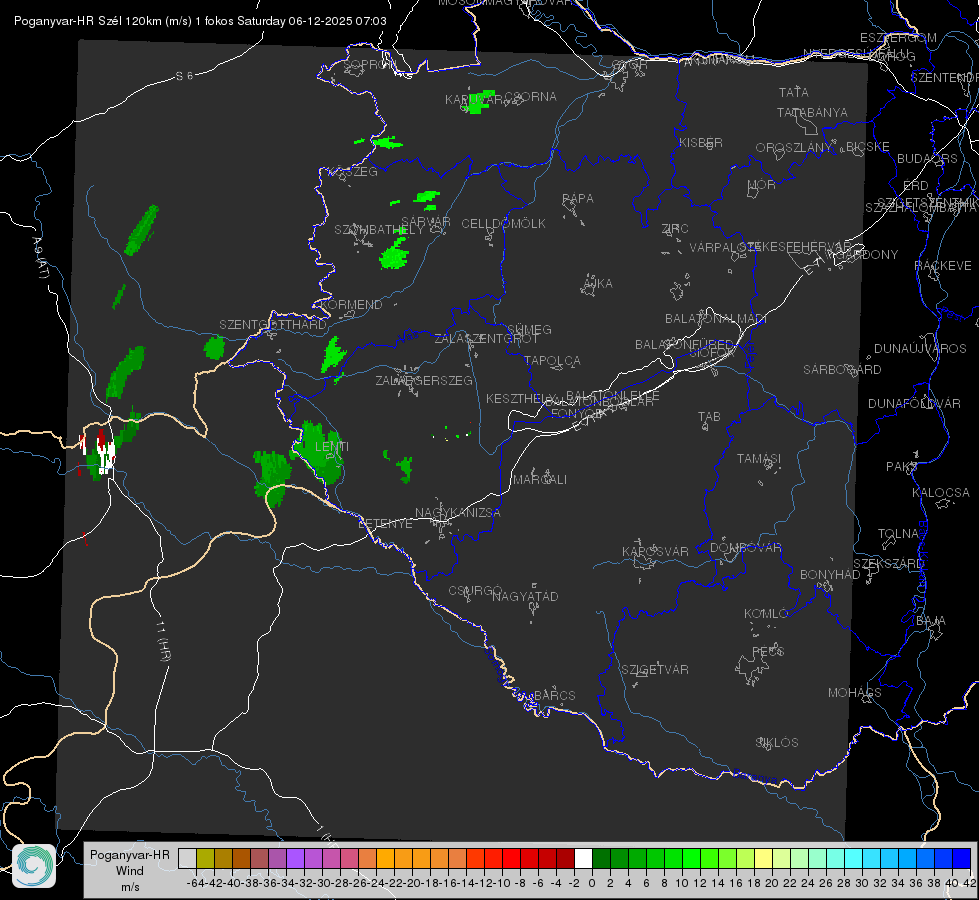Click the radar title text with the timestamp

200,21
